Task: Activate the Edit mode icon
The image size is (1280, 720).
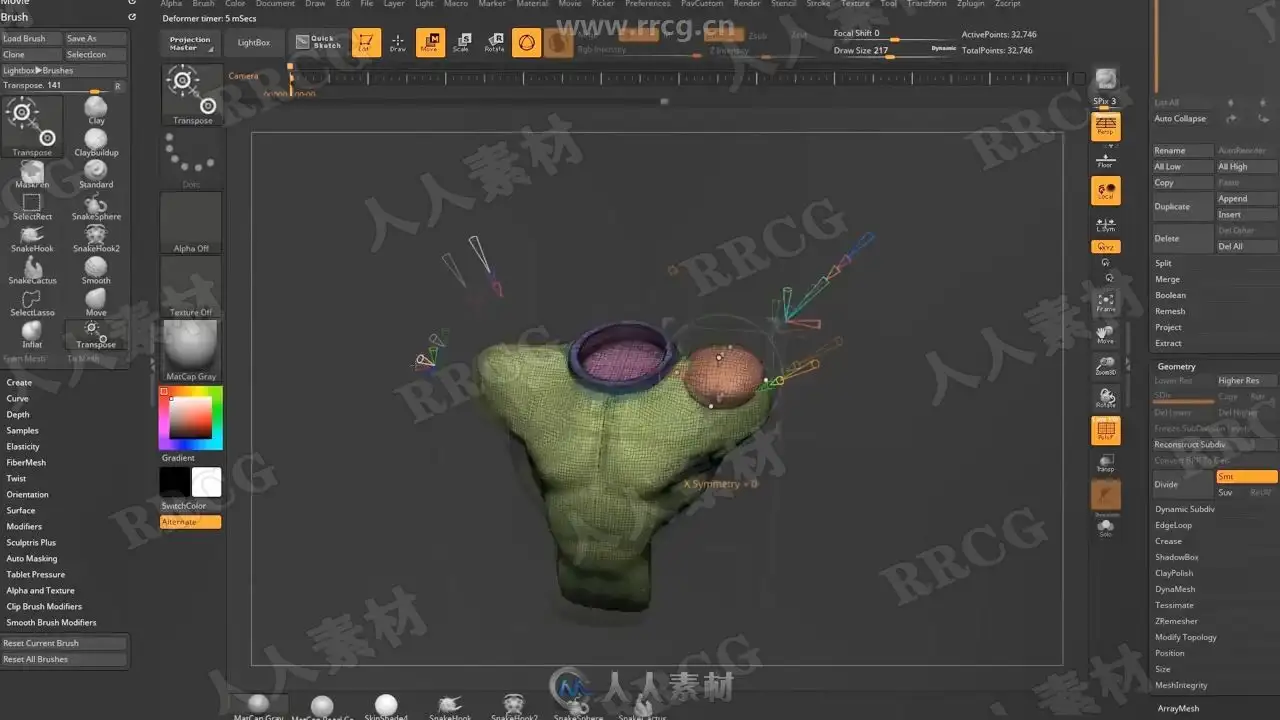Action: 366,42
